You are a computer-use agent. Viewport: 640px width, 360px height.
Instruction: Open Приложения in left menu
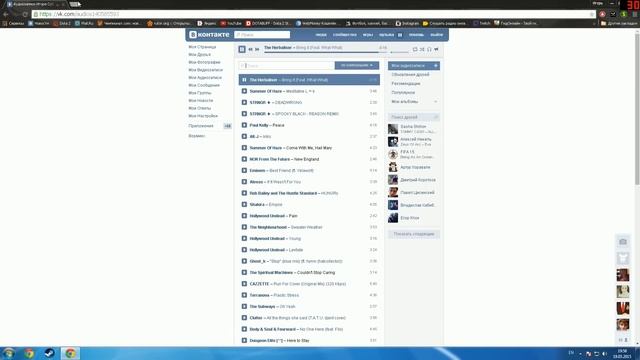(x=201, y=126)
